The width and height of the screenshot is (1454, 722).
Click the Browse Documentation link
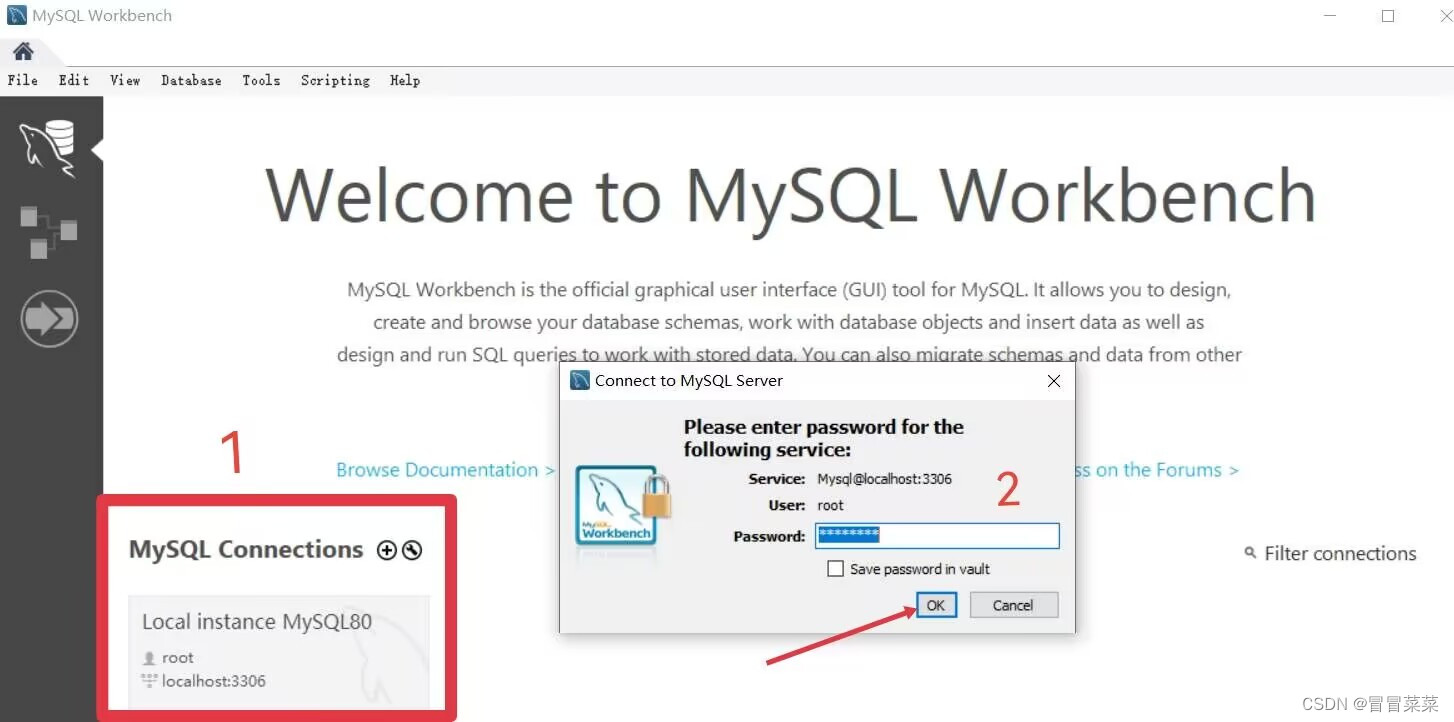click(445, 470)
